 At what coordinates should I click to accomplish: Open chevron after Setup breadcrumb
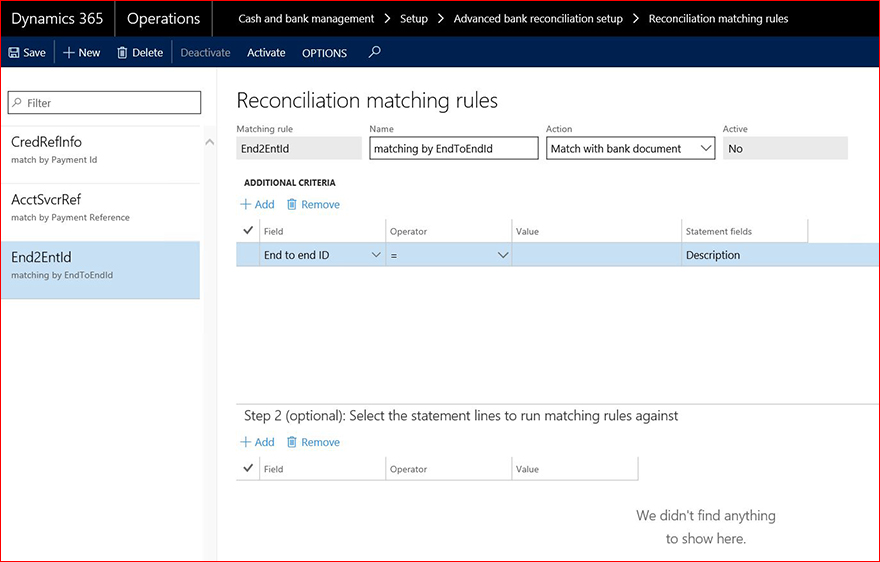click(x=441, y=19)
